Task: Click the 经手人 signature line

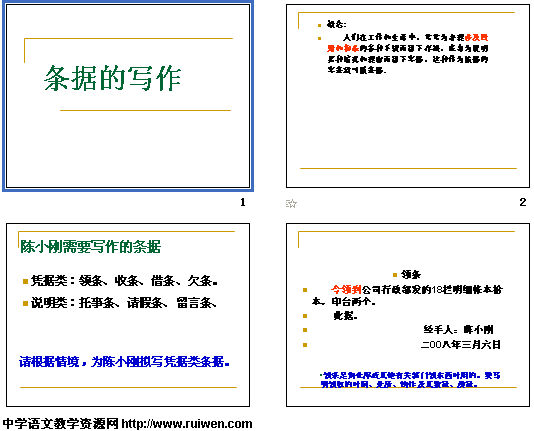Action: pos(458,329)
